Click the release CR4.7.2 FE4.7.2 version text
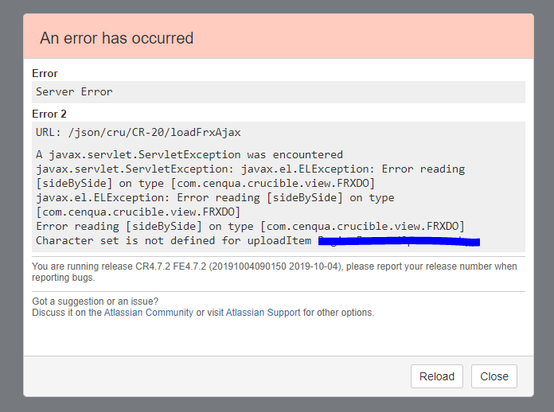 pyautogui.click(x=274, y=272)
